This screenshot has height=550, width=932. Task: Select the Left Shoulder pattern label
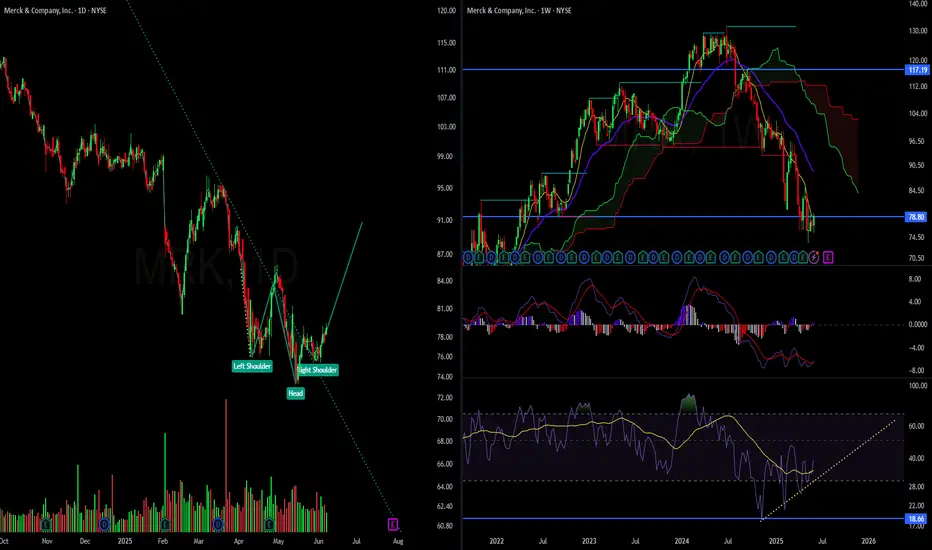(x=252, y=366)
